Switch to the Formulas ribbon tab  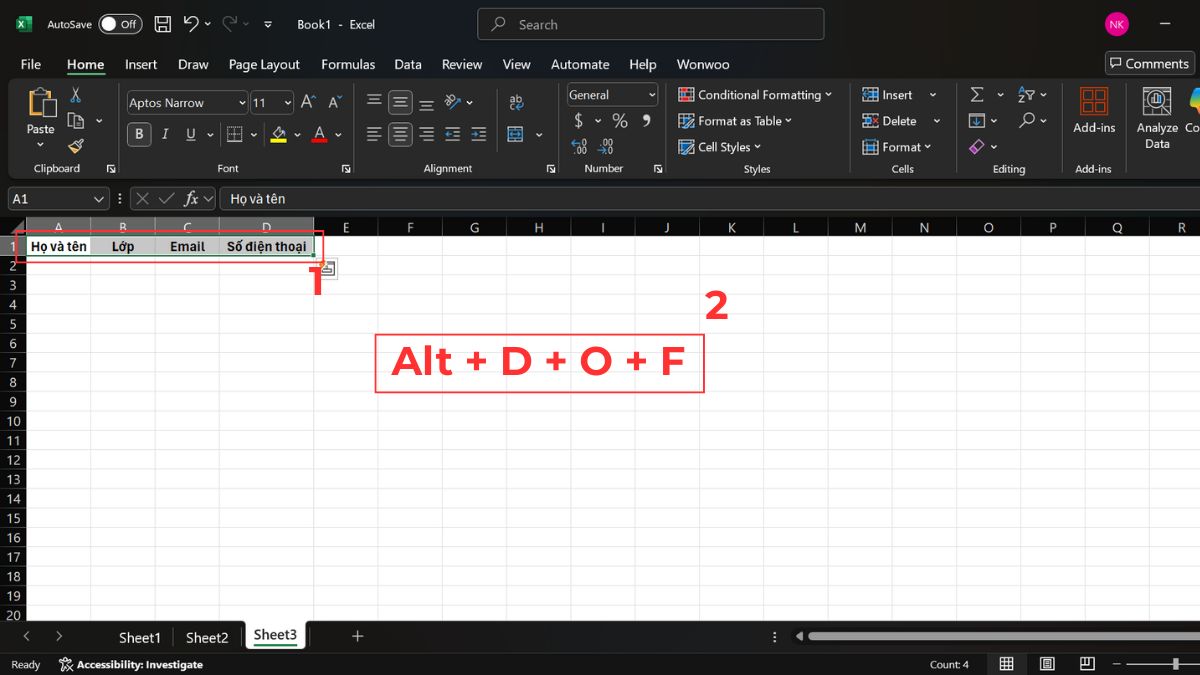click(x=348, y=64)
